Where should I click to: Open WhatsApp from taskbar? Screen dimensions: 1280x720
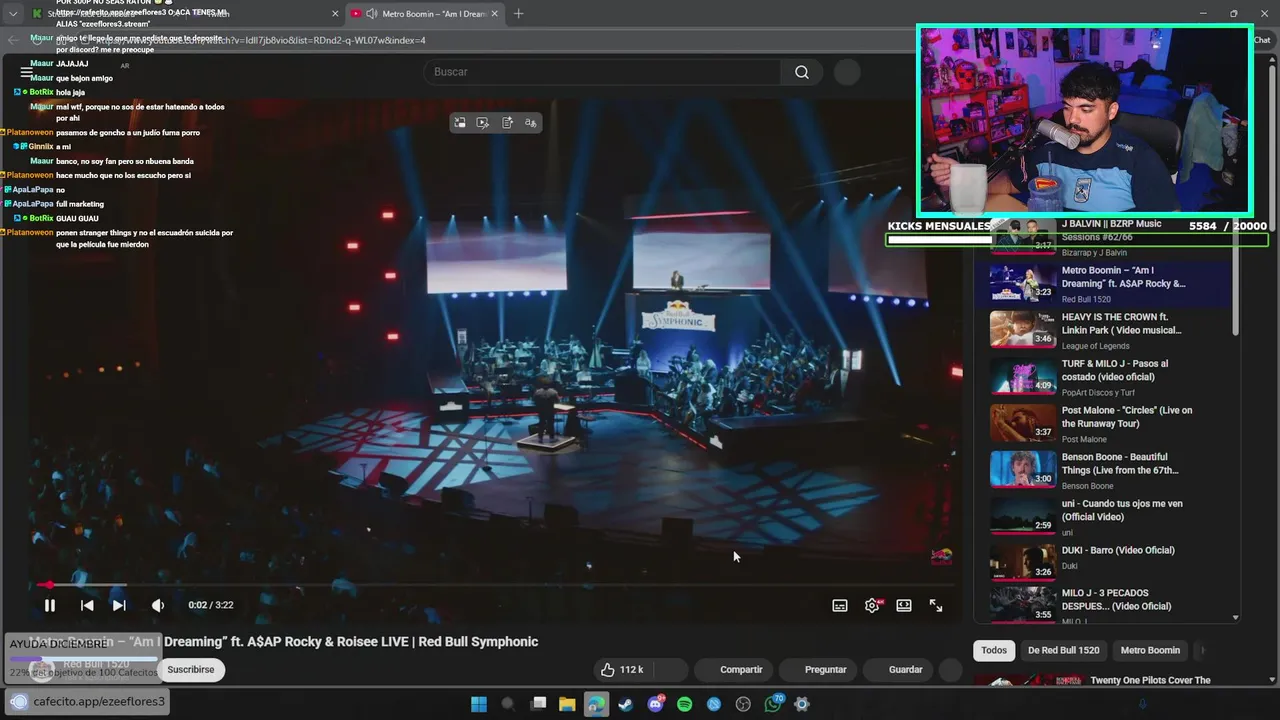tap(773, 704)
